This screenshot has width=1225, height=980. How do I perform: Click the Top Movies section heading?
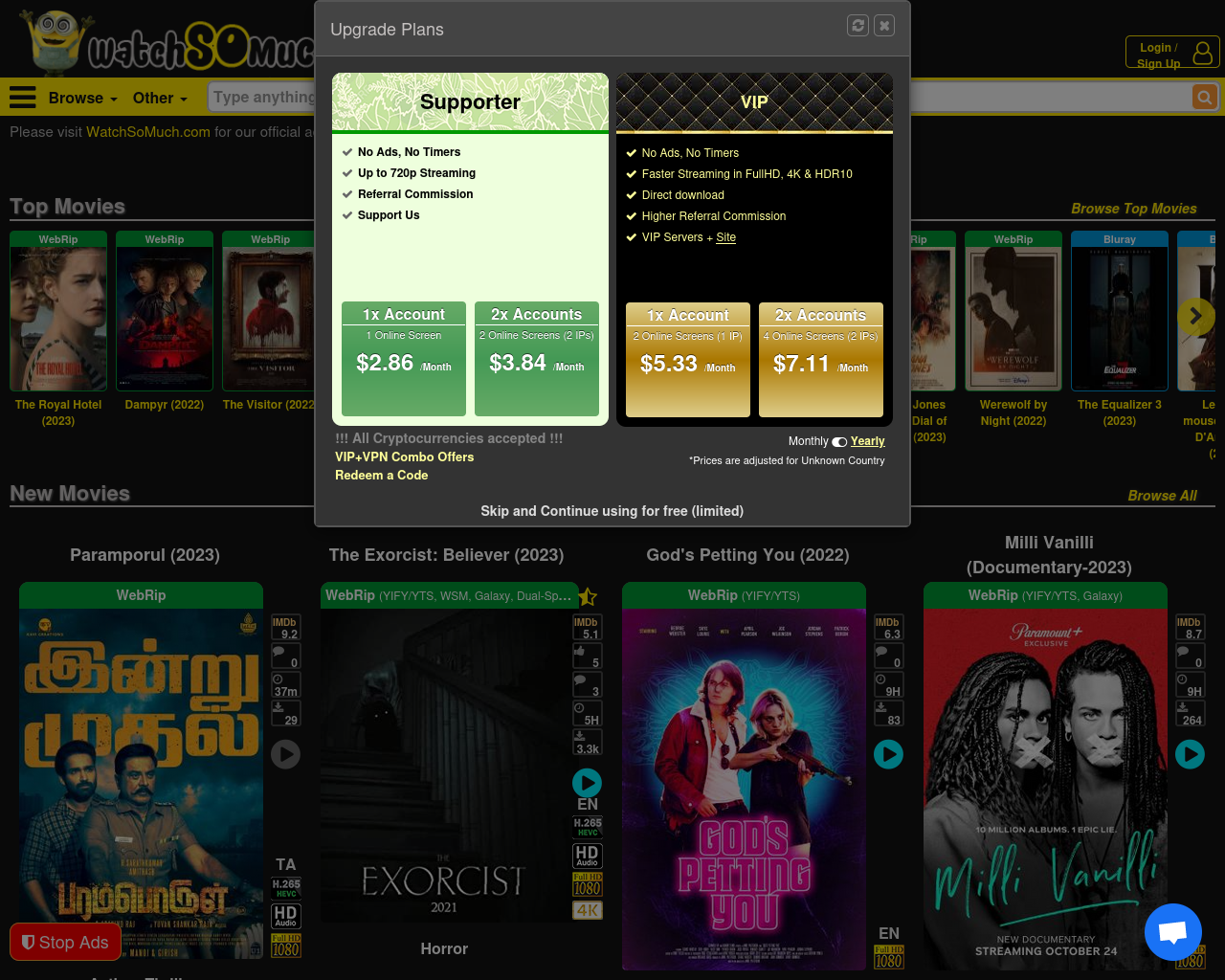(x=67, y=207)
